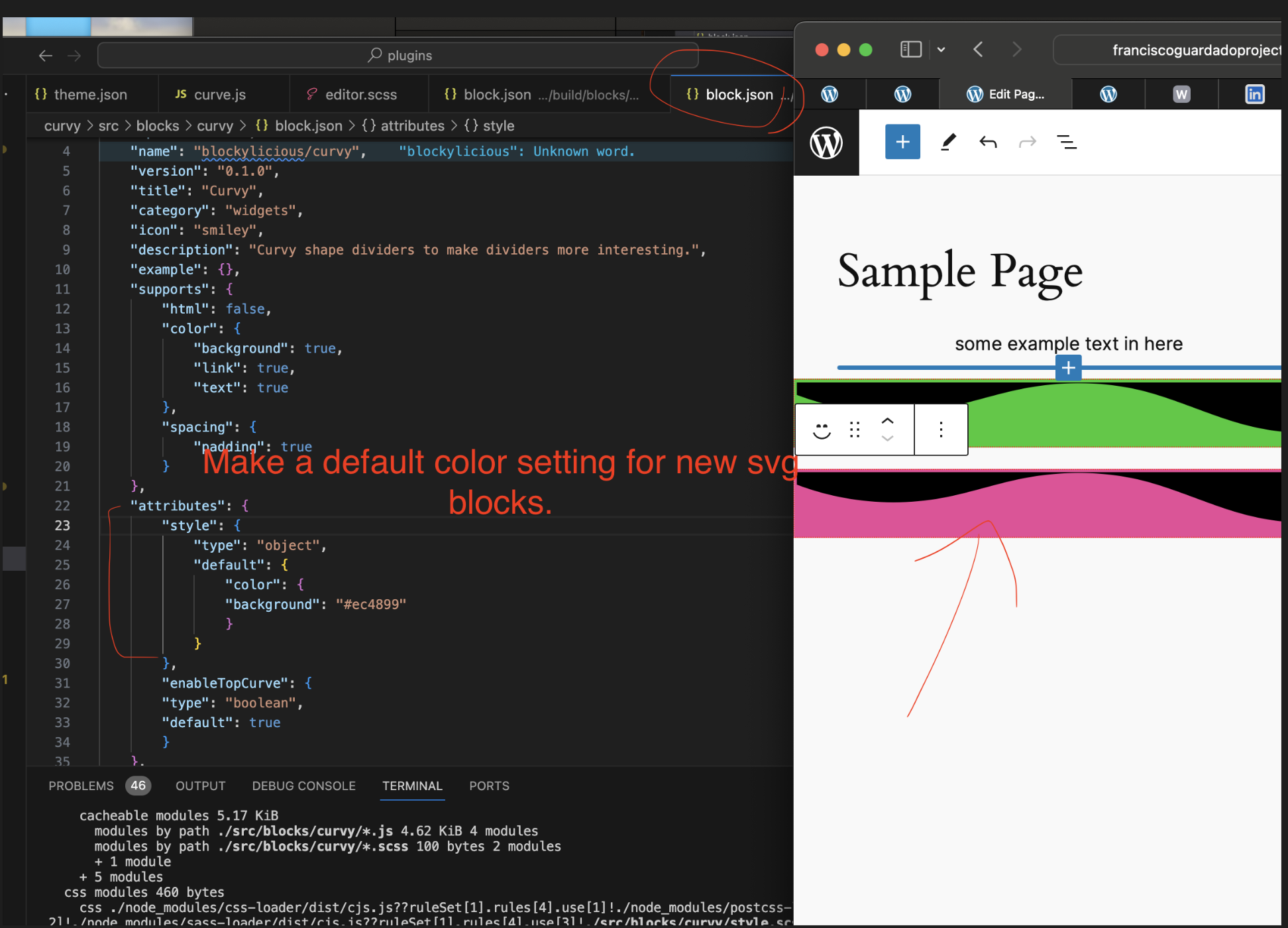Viewport: 1288px width, 928px height.
Task: Open the Document Overview list view
Action: click(x=1067, y=142)
